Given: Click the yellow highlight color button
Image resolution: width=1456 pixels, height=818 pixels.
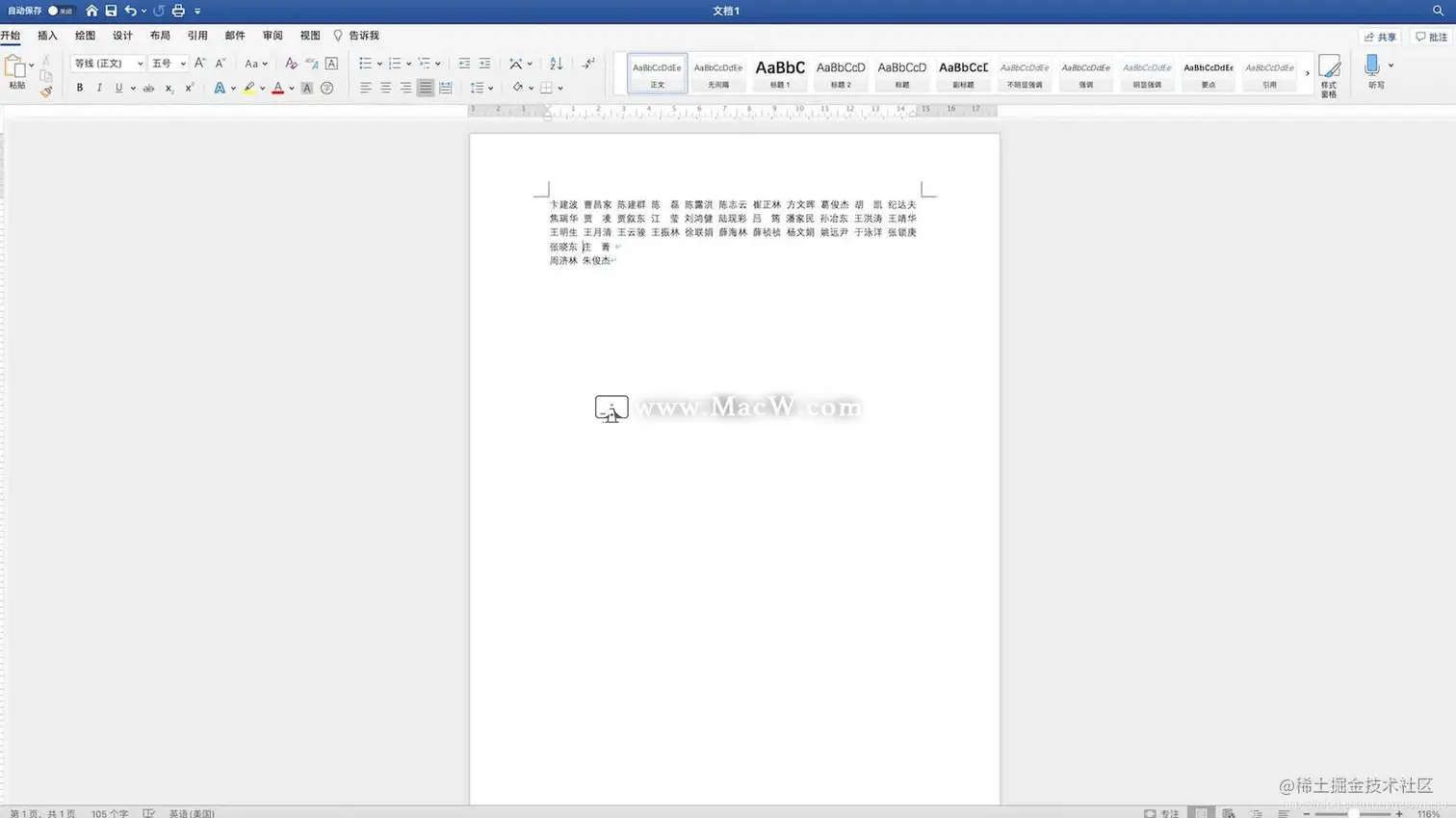Looking at the screenshot, I should pyautogui.click(x=249, y=88).
